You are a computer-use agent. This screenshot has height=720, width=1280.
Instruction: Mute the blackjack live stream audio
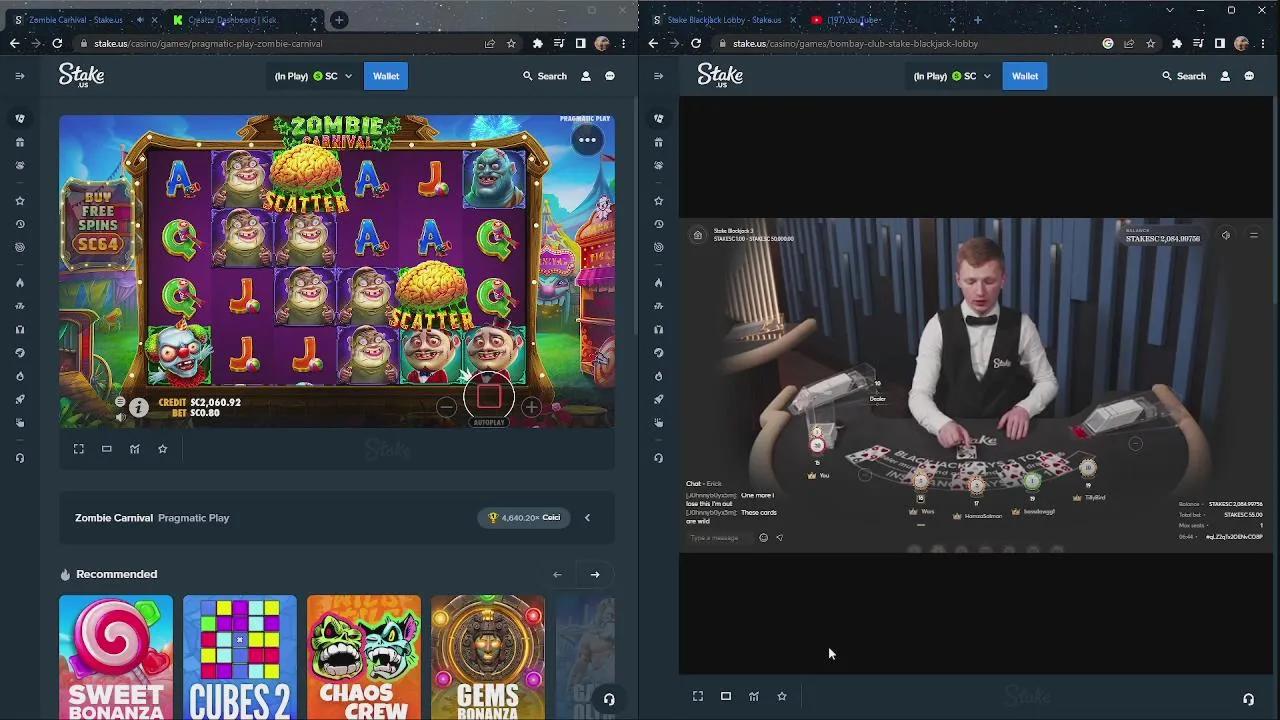tap(1226, 235)
